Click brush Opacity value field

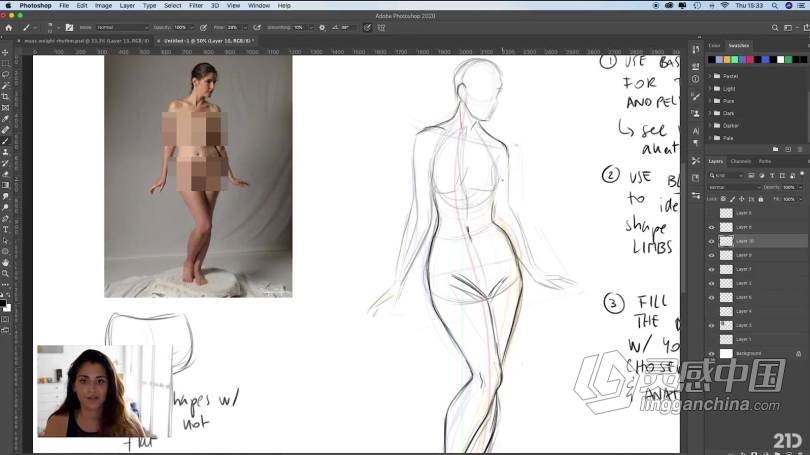[x=181, y=27]
